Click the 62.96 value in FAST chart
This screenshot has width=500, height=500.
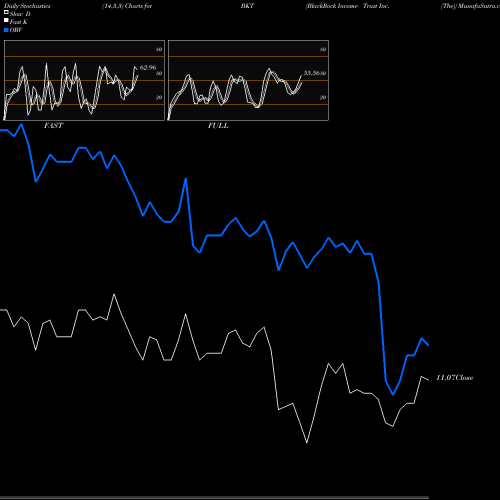tap(148, 68)
